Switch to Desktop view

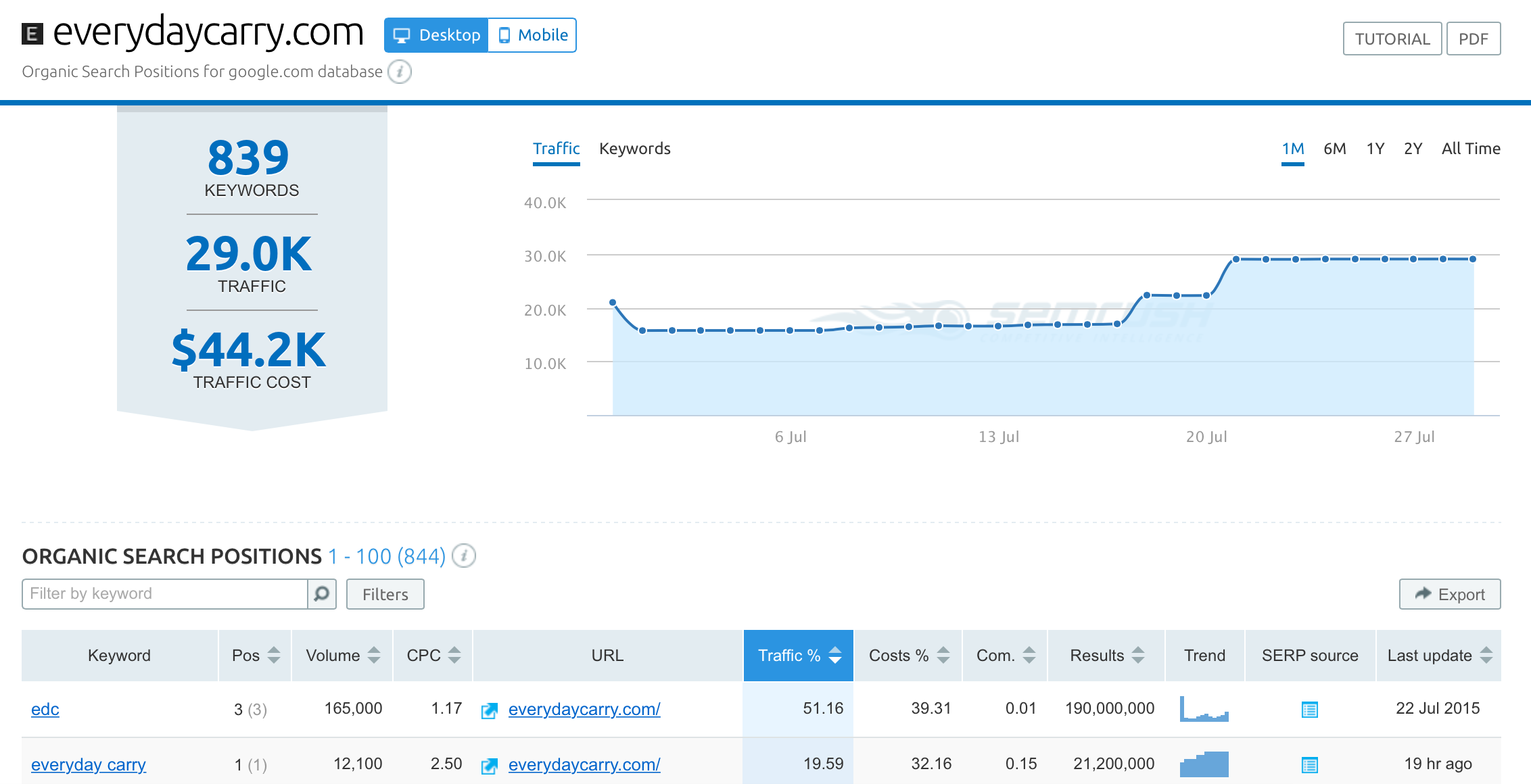click(436, 35)
